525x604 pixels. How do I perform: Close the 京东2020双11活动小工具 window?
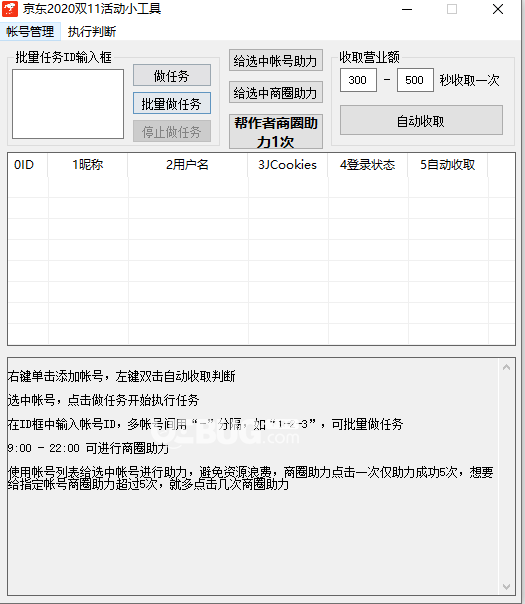[x=498, y=9]
